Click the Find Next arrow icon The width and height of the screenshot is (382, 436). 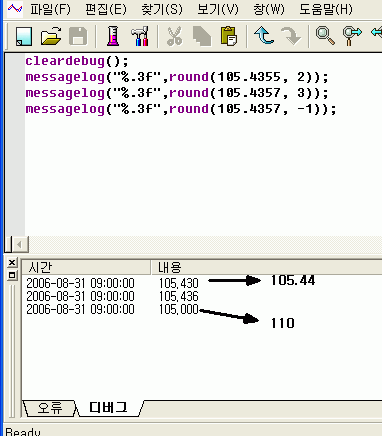pos(352,36)
